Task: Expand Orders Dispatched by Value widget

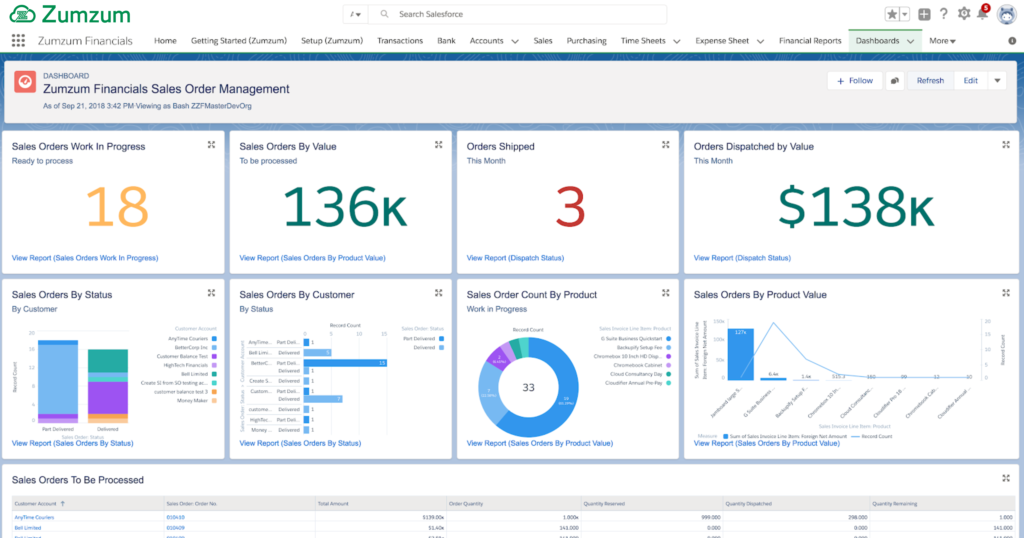Action: tap(1006, 145)
